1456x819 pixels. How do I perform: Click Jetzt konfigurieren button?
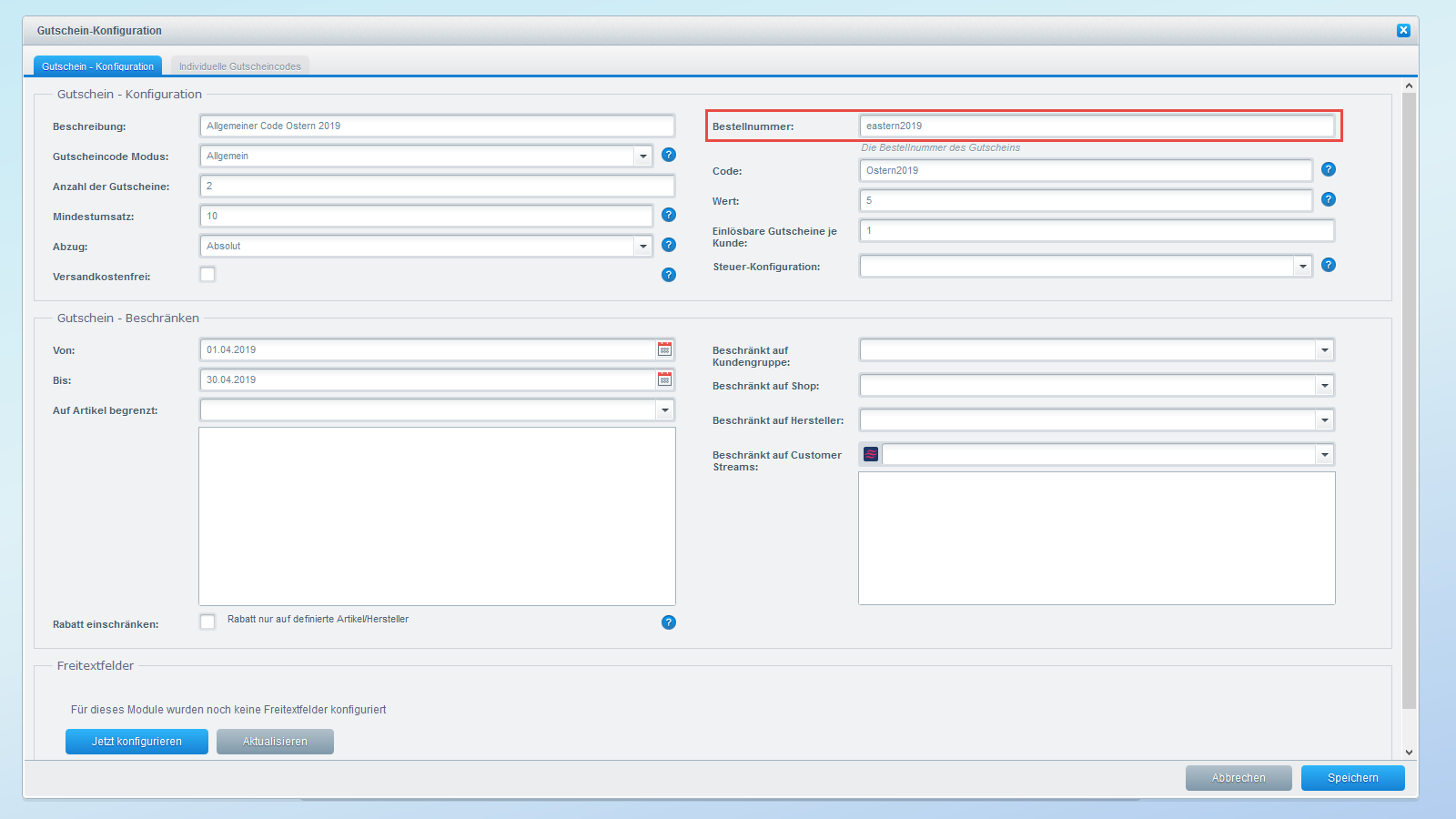(136, 742)
